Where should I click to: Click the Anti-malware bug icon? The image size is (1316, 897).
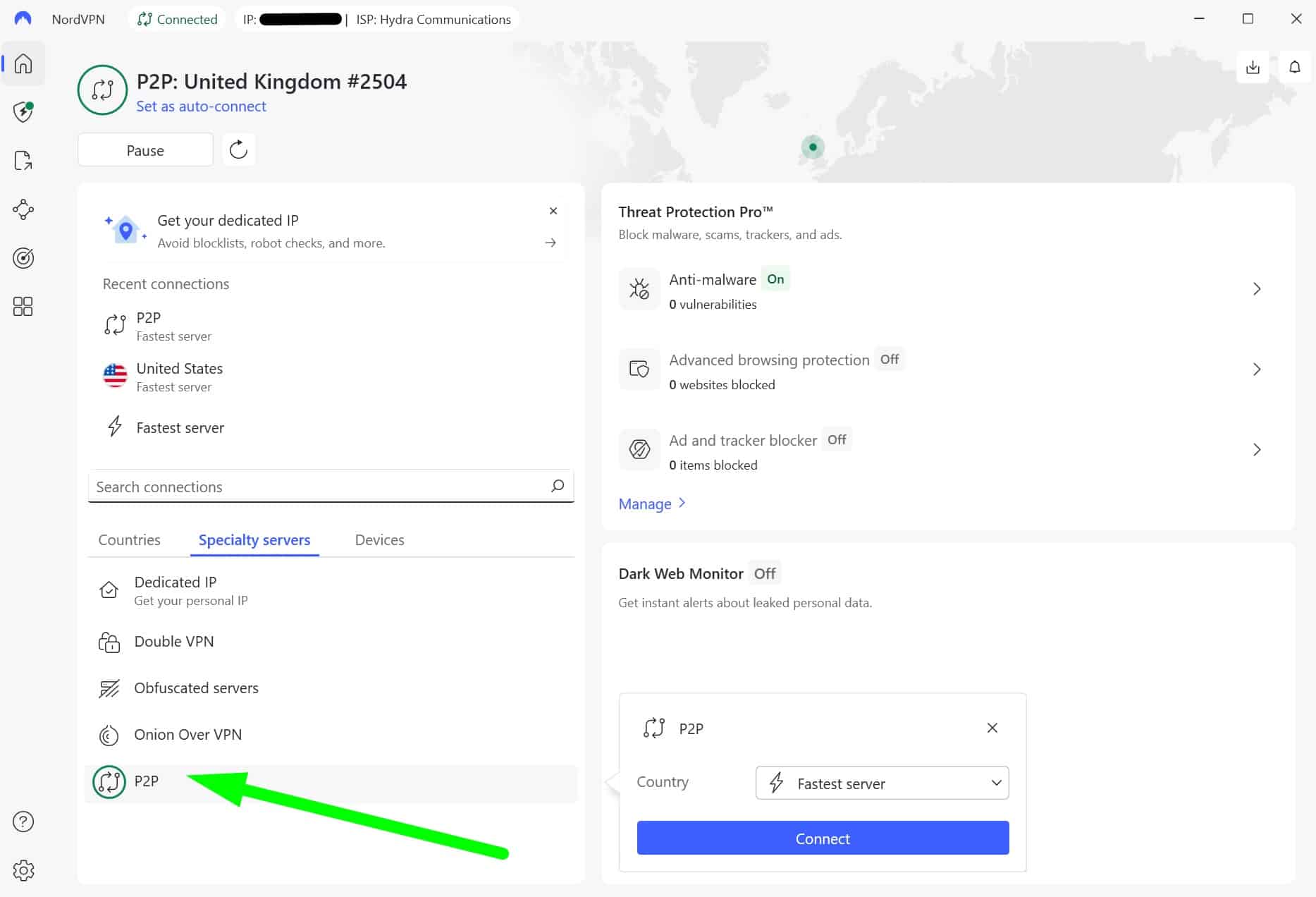(x=639, y=288)
